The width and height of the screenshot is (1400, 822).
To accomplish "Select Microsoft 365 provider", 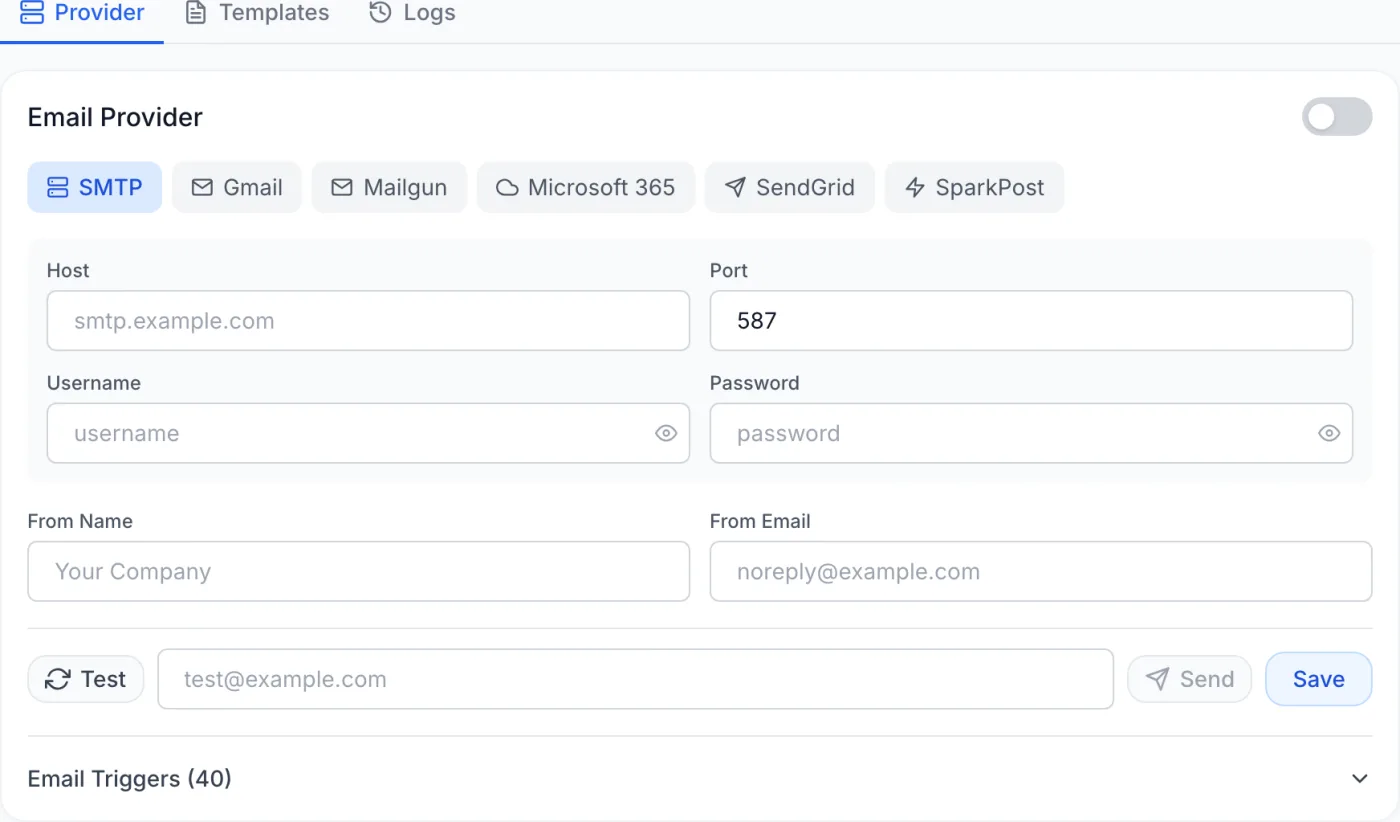I will [586, 187].
